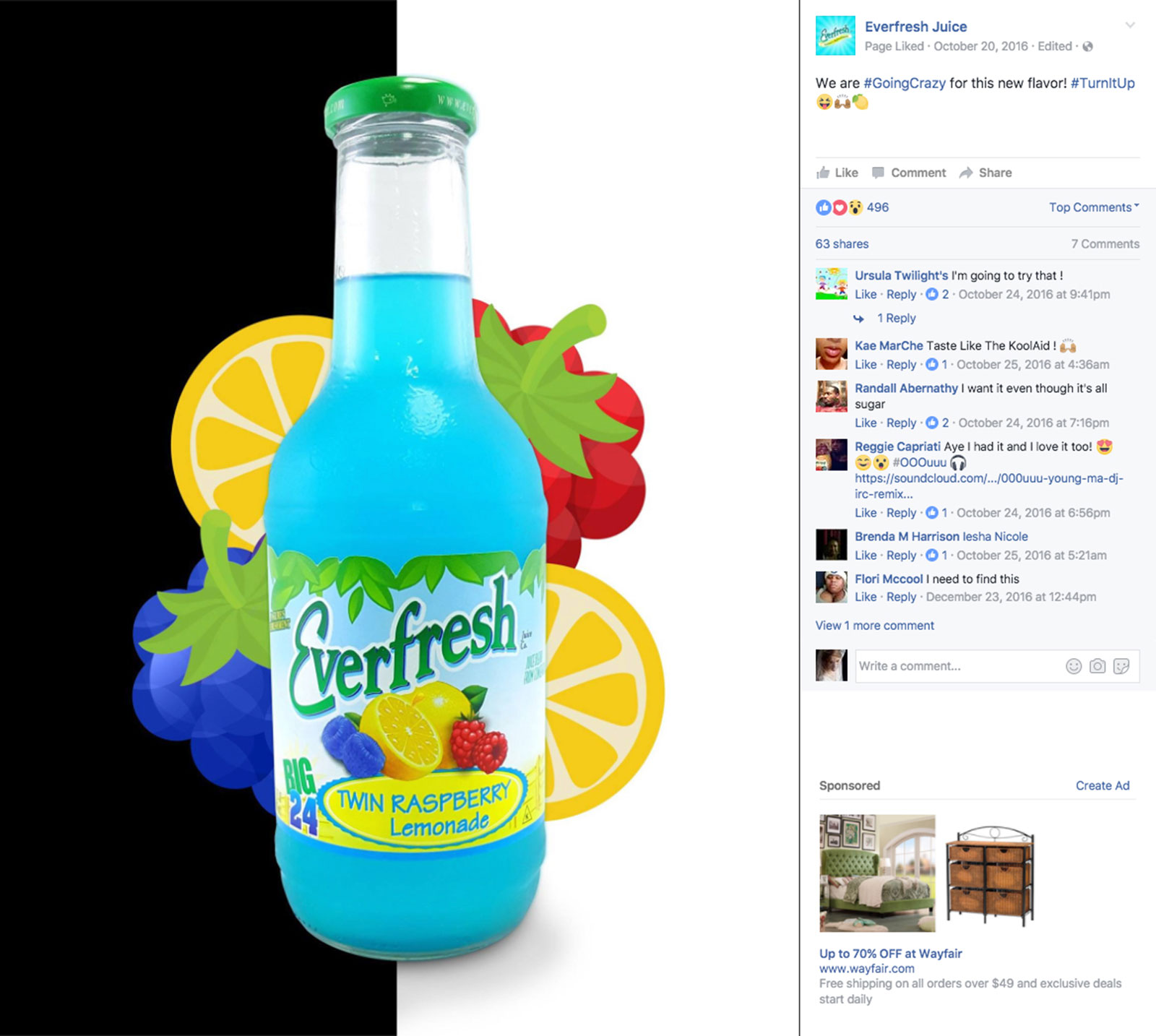The height and width of the screenshot is (1036, 1156).
Task: Click the Like thumbs-up icon under post
Action: tap(823, 173)
